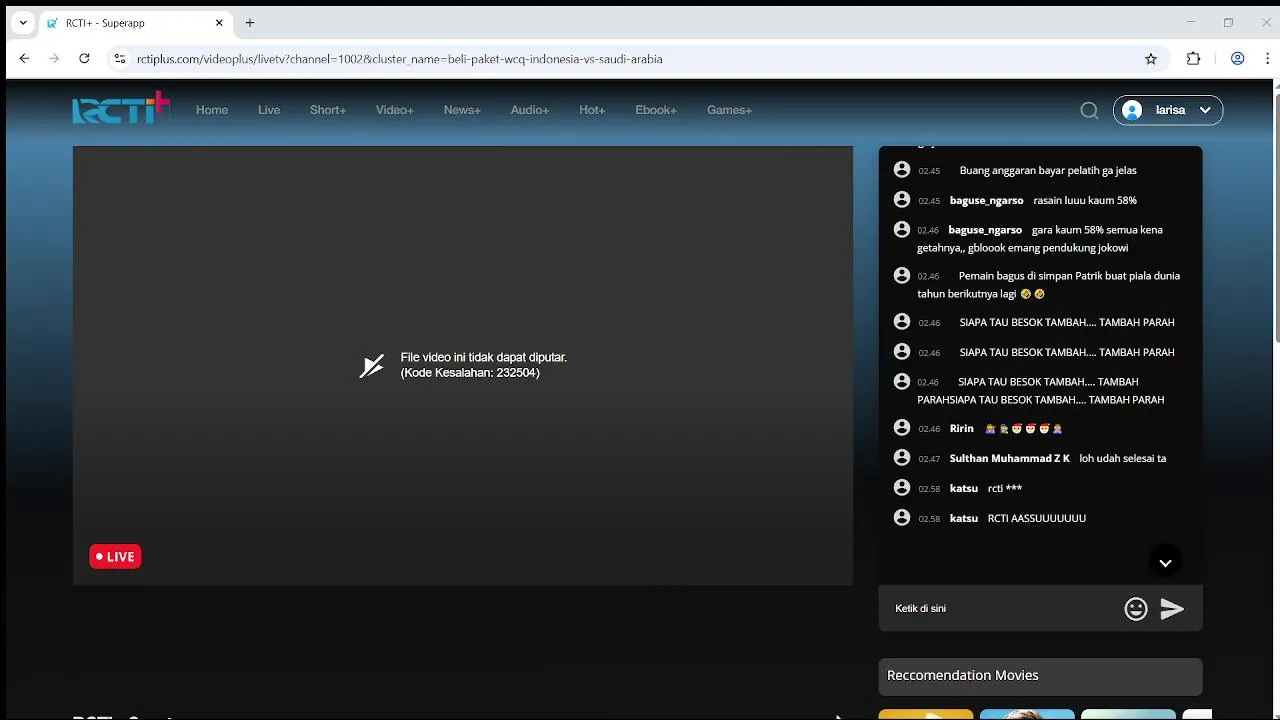Click the video playback error icon
1280x720 pixels.
(372, 366)
